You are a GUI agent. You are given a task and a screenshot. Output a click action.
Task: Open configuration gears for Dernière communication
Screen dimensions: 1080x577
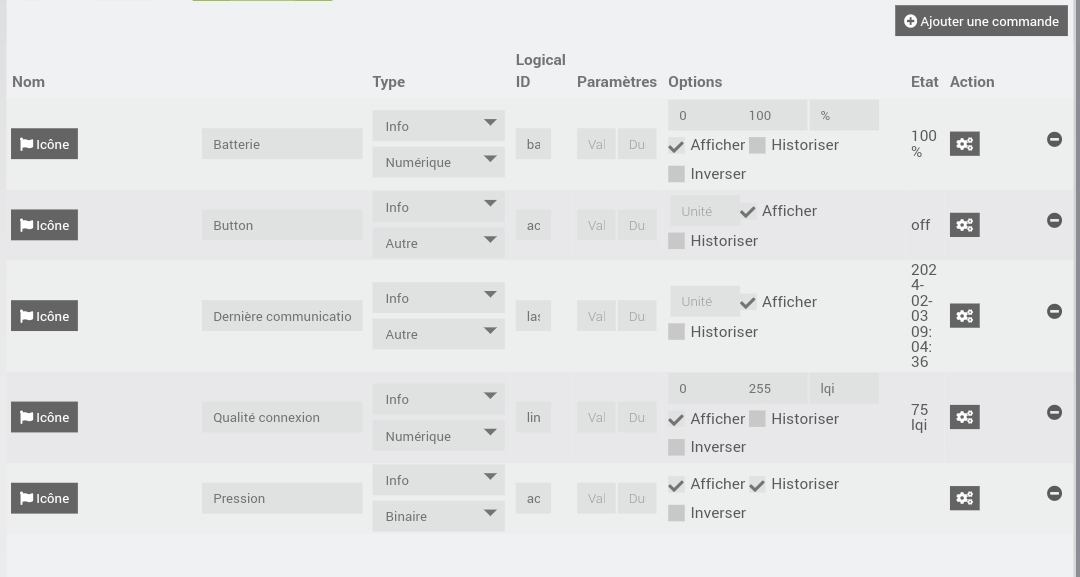point(964,316)
